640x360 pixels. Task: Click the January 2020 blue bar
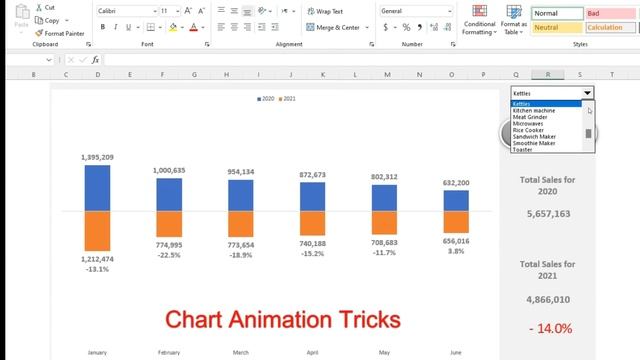(97, 188)
